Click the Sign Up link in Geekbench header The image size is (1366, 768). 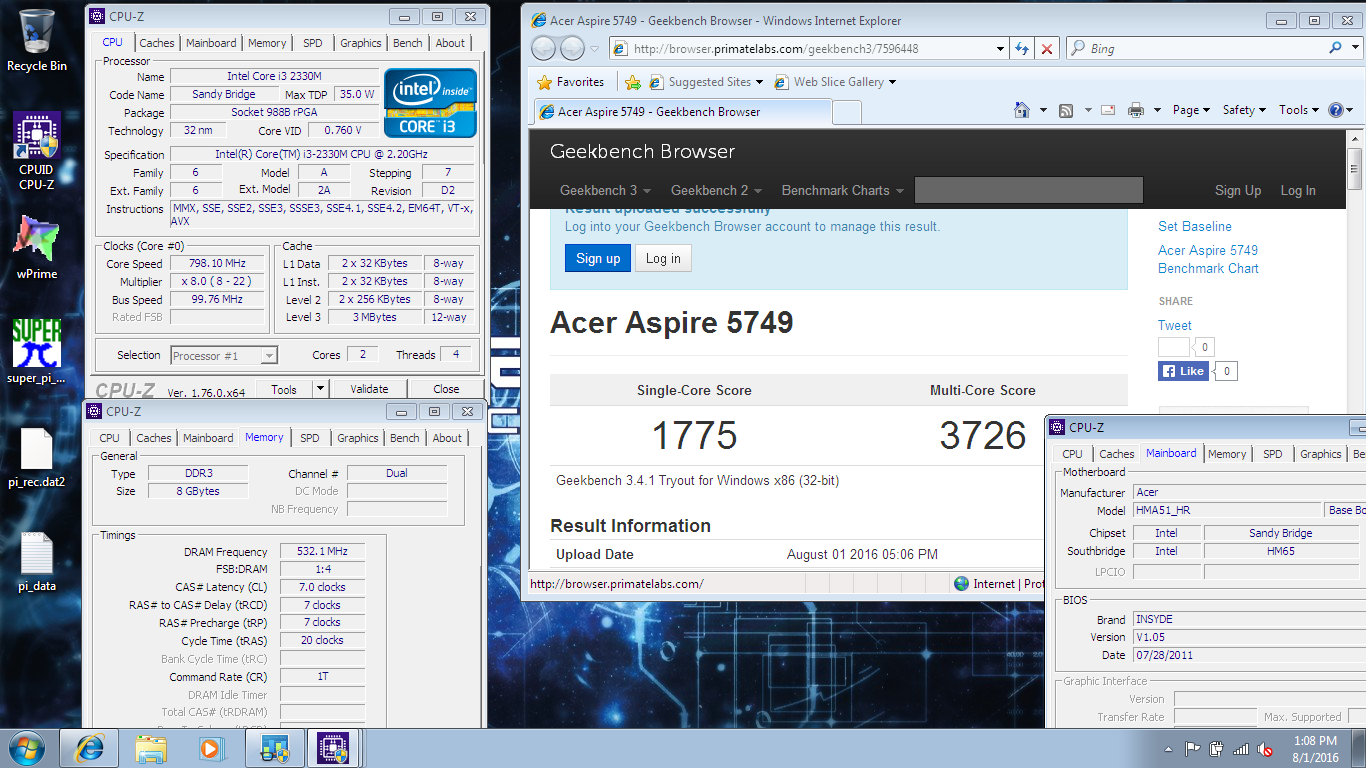point(1238,190)
